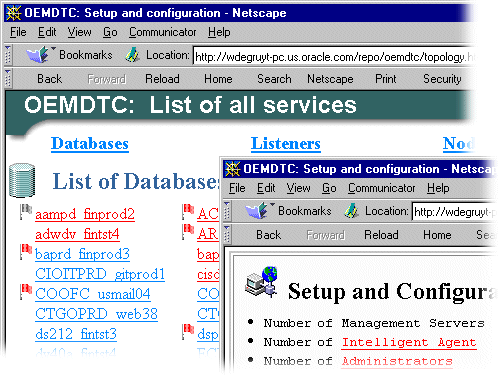Click Back button in front window
This screenshot has width=498, height=375.
(268, 235)
